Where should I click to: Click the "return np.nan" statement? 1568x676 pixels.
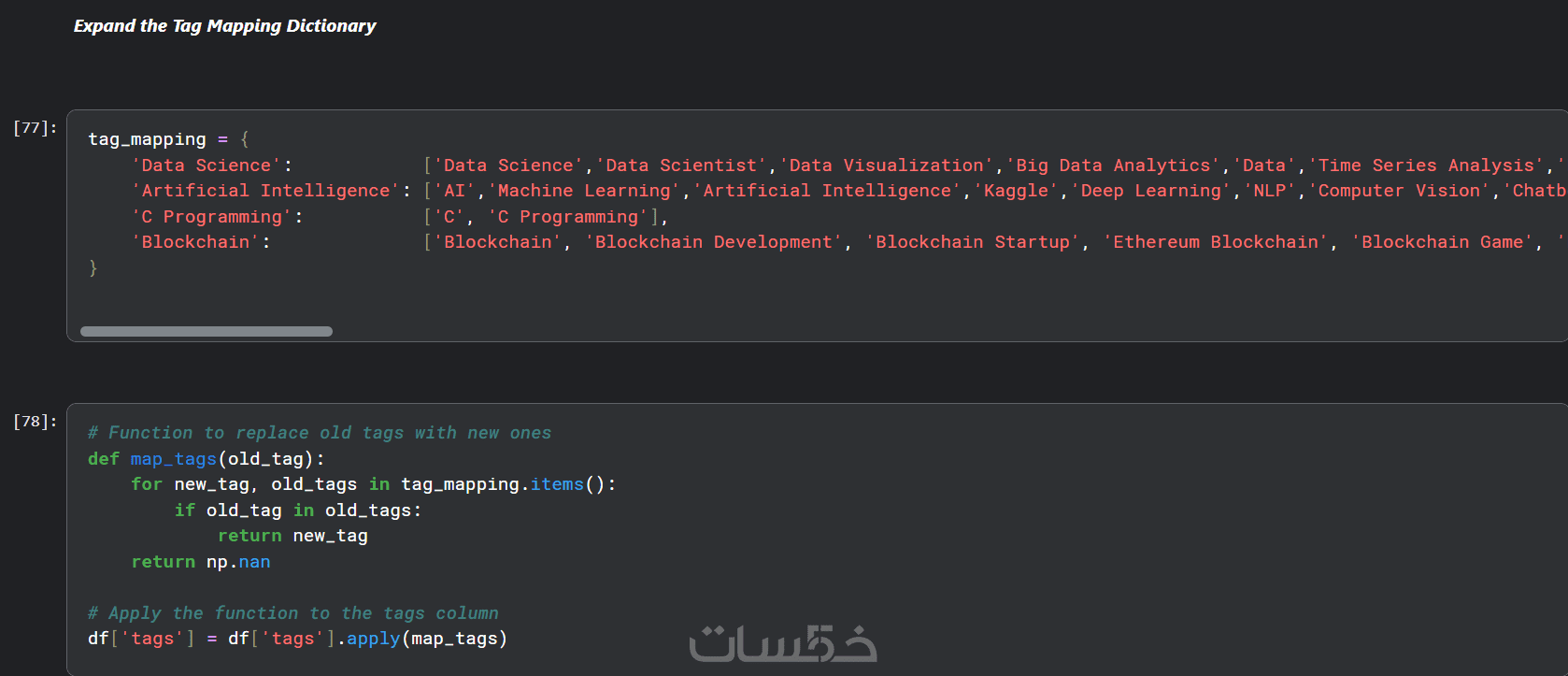(x=201, y=562)
